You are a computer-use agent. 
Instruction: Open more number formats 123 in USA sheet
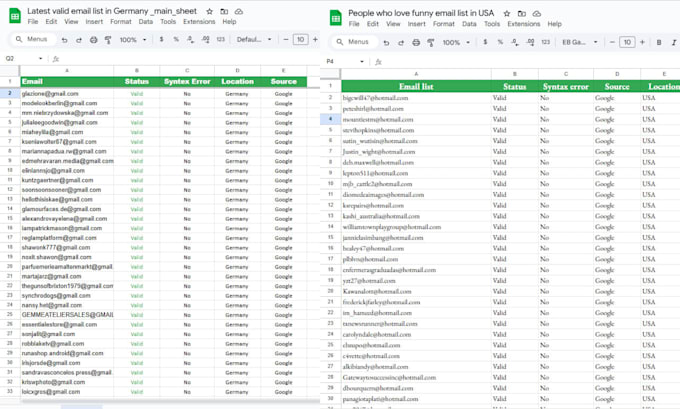point(545,42)
